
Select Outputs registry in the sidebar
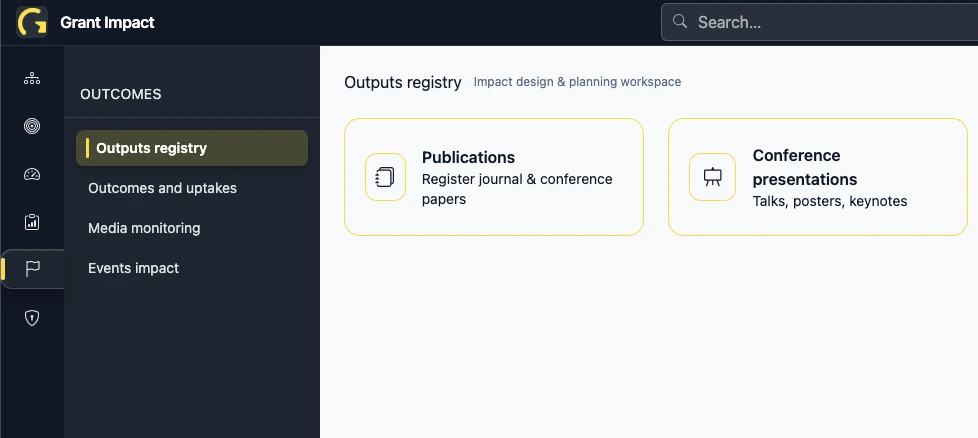[x=192, y=148]
